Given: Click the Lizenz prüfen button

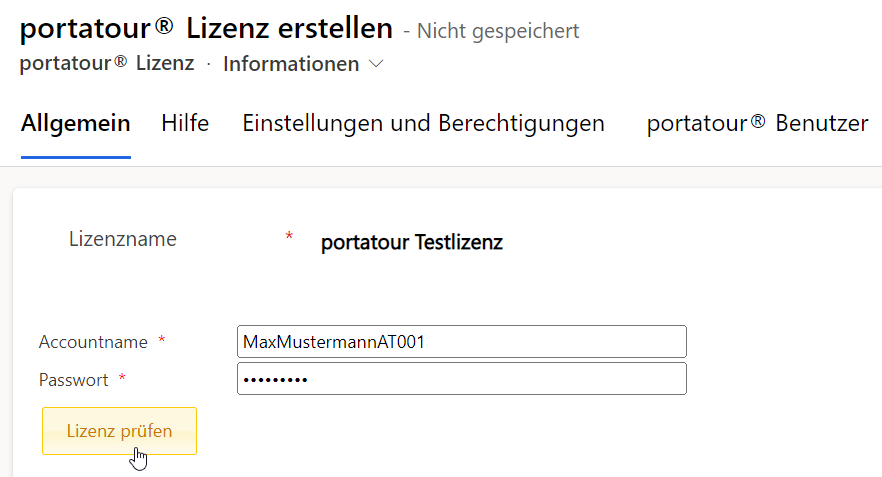Looking at the screenshot, I should (119, 431).
